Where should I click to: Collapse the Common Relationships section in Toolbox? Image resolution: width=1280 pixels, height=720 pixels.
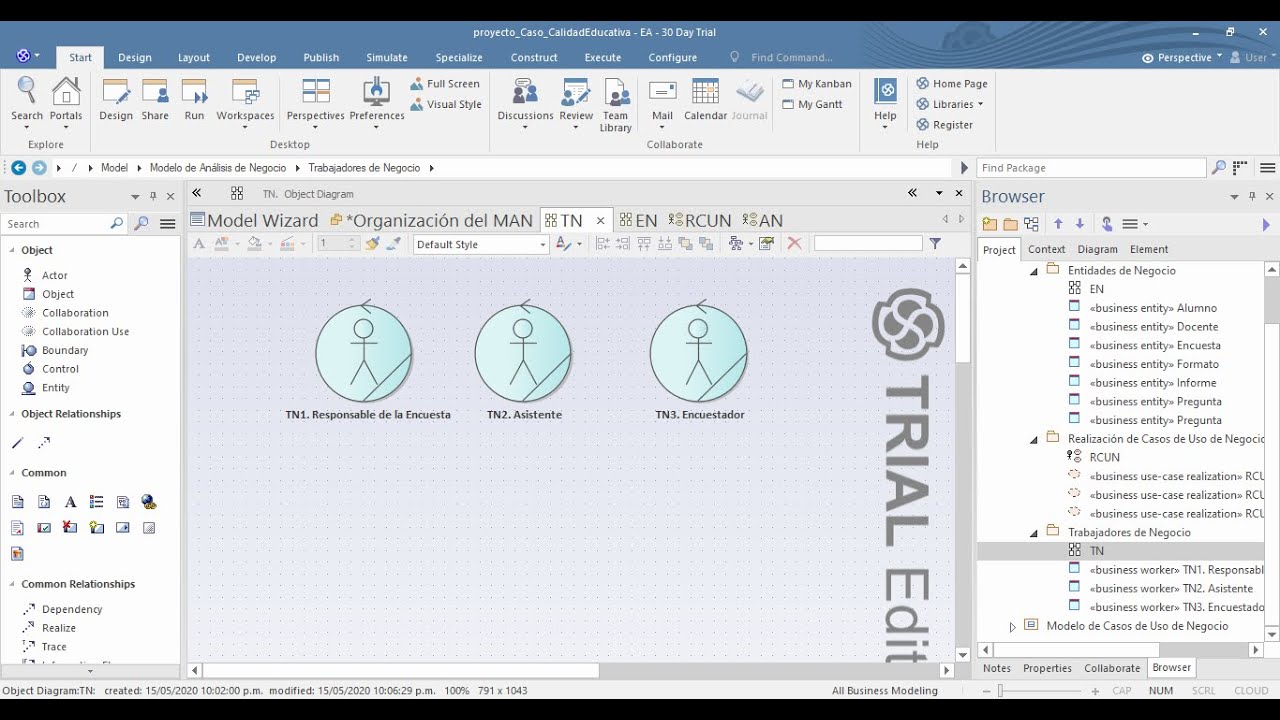pos(12,584)
